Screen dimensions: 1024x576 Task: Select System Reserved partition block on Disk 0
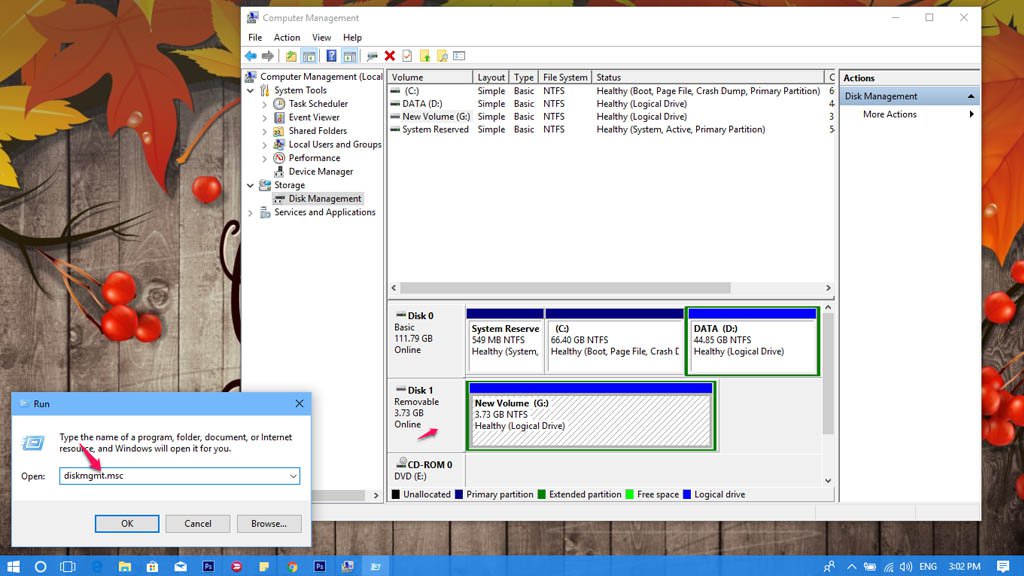pos(505,342)
